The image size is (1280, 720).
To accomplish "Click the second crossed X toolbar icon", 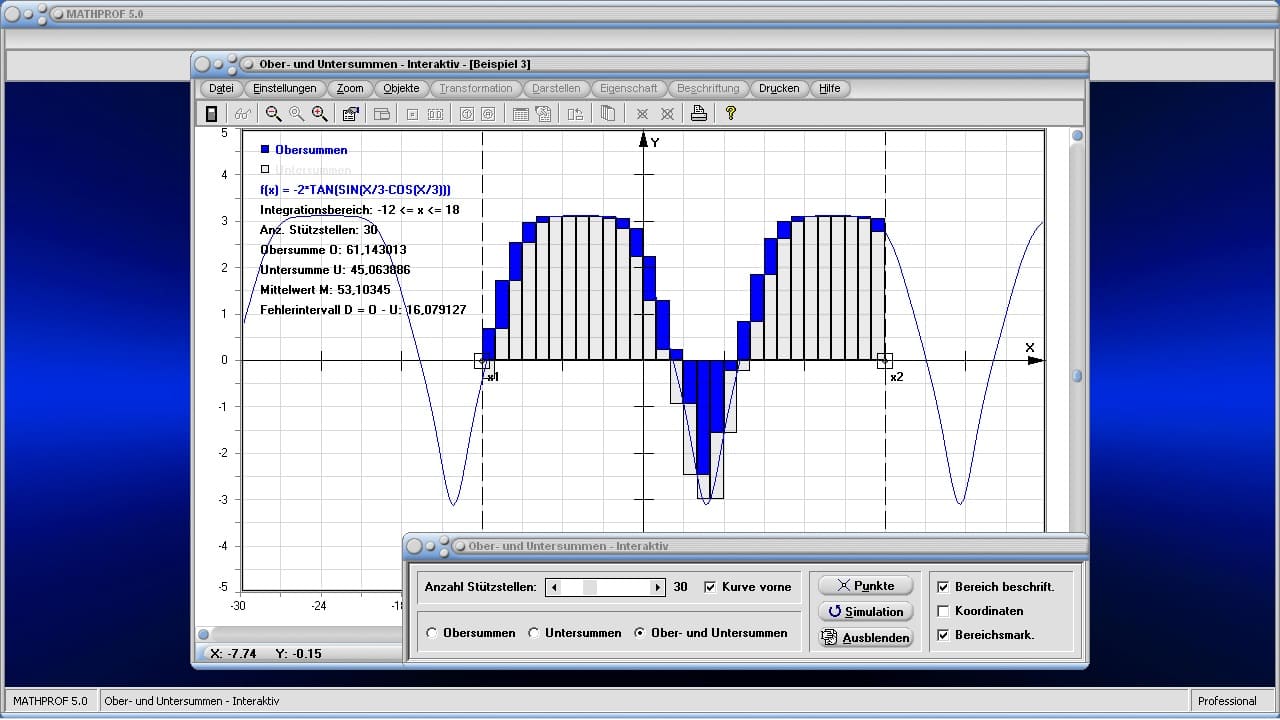I will (x=667, y=114).
